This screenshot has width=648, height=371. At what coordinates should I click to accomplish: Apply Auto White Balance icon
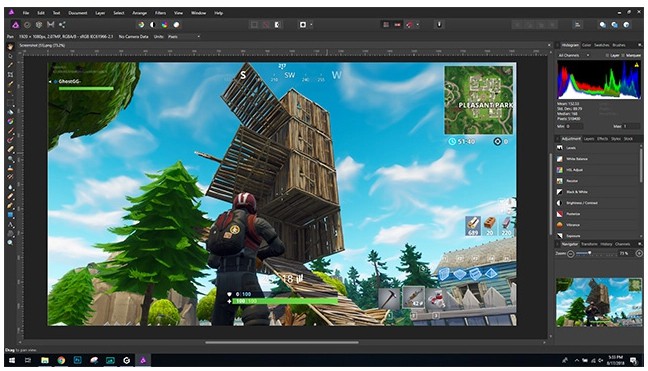[x=176, y=25]
